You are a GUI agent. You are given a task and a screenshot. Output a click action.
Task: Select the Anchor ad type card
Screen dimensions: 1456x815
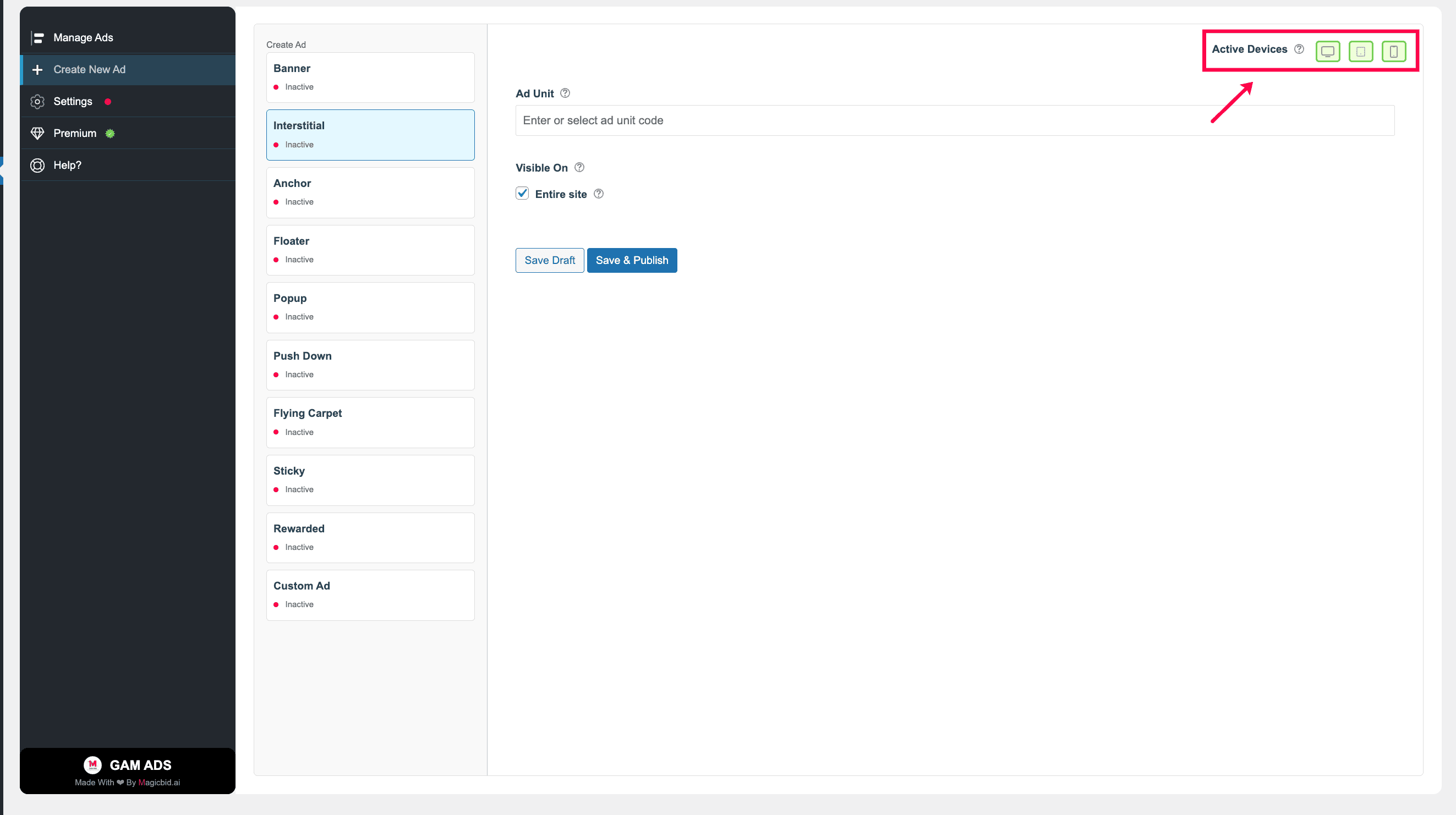coord(370,192)
